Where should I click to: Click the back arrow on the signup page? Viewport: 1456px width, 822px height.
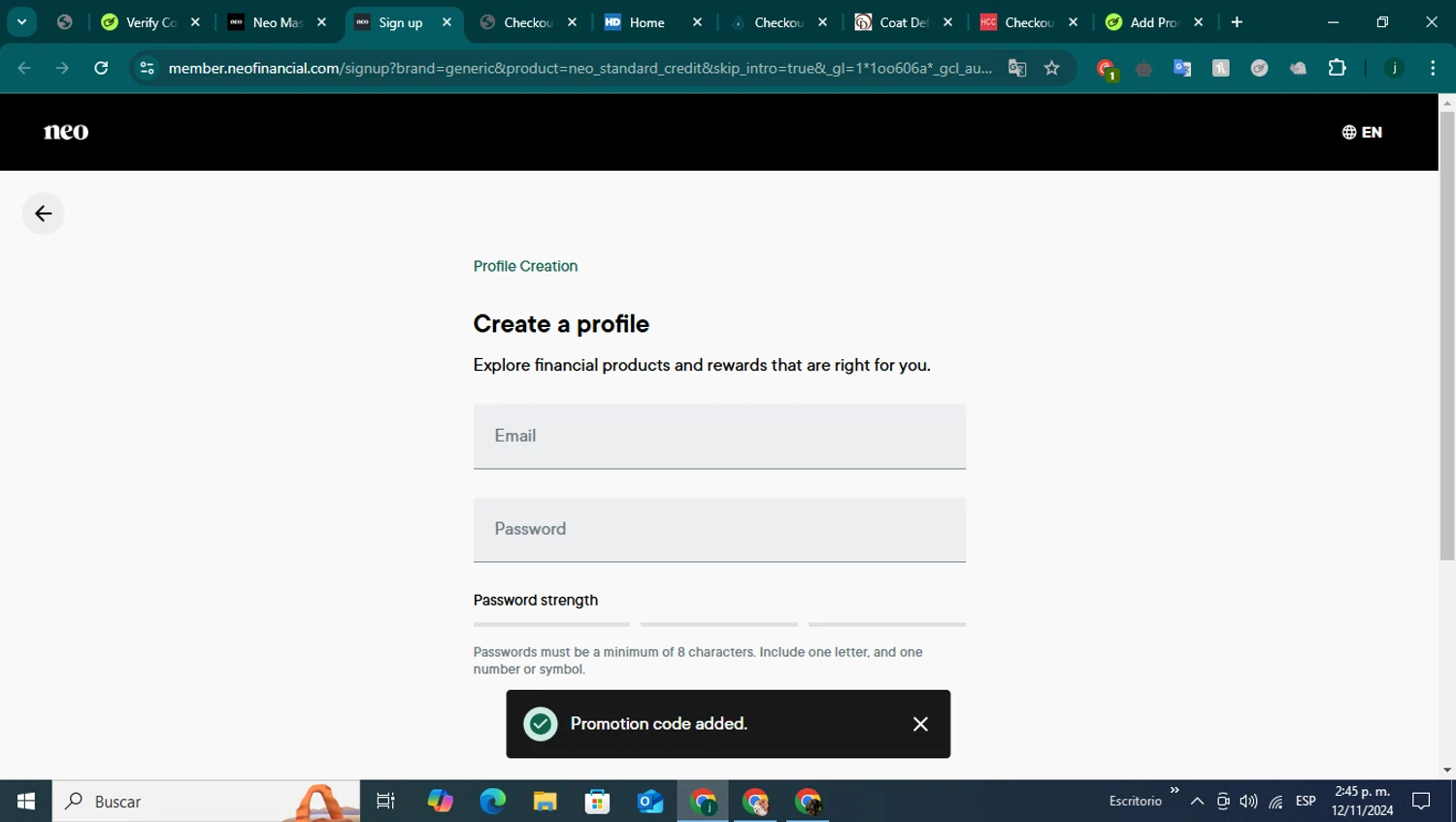click(x=43, y=214)
